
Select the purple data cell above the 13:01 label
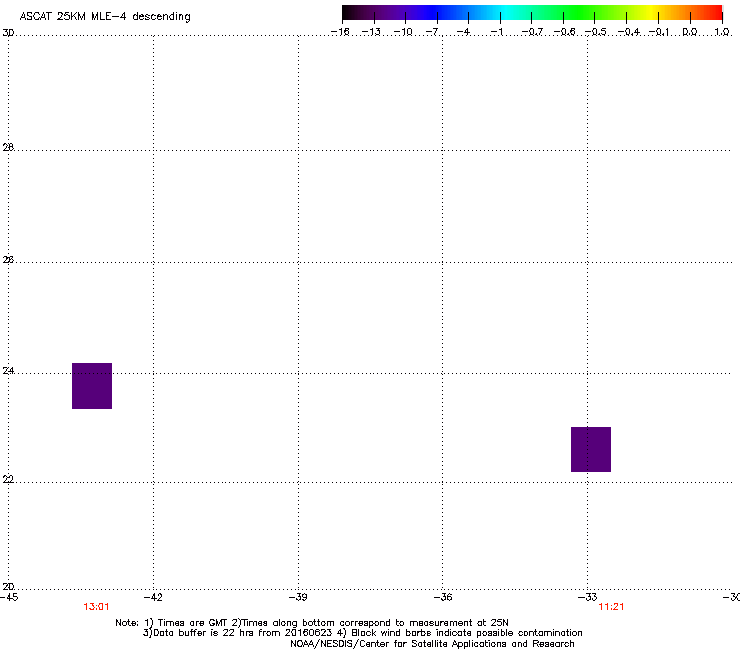(x=92, y=386)
